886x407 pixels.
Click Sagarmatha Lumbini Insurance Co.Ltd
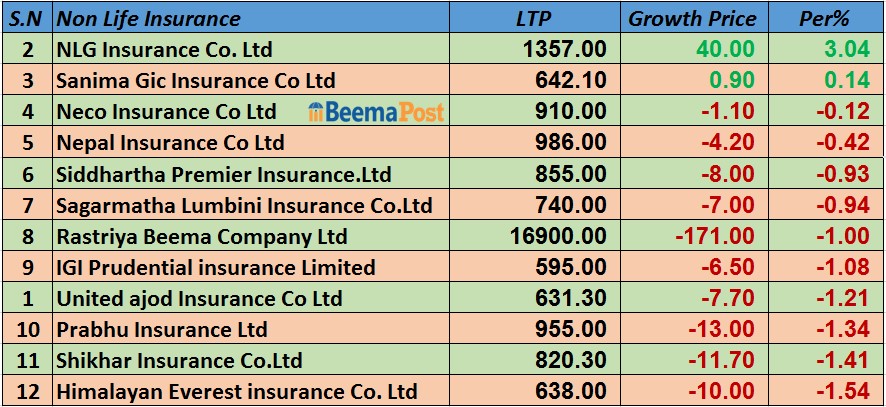(x=245, y=205)
